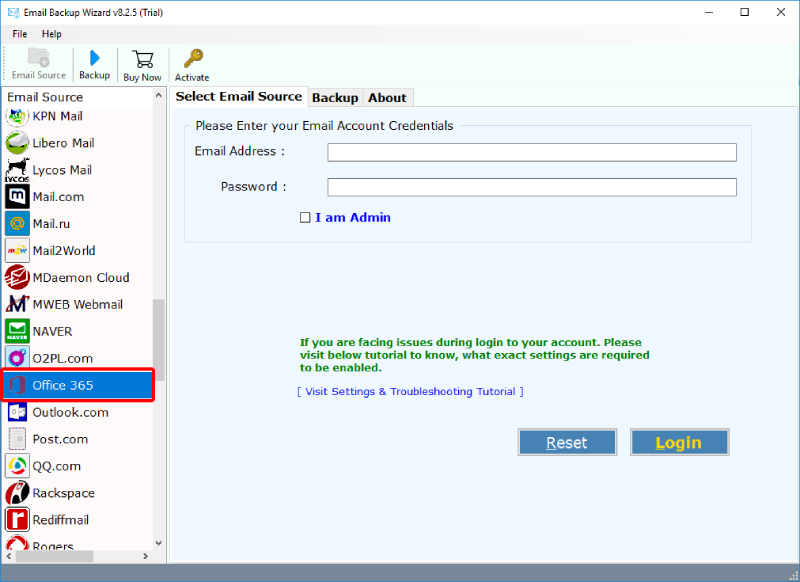Viewport: 800px width, 582px height.
Task: Enable the I am Admin checkbox
Action: [x=305, y=217]
